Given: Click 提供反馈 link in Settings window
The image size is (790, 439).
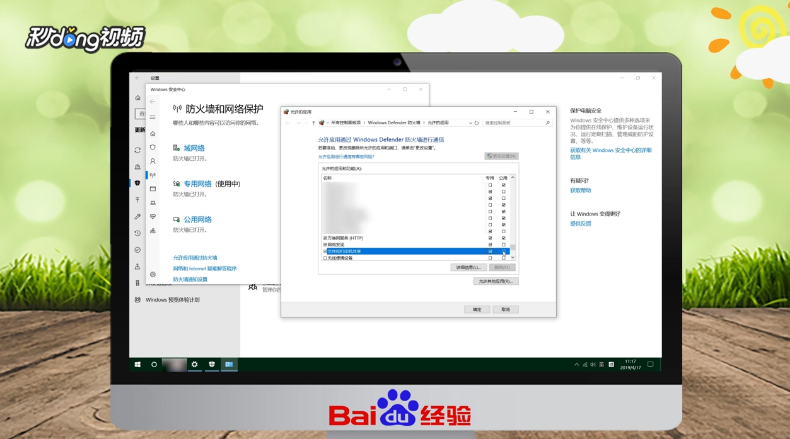Looking at the screenshot, I should pos(580,223).
